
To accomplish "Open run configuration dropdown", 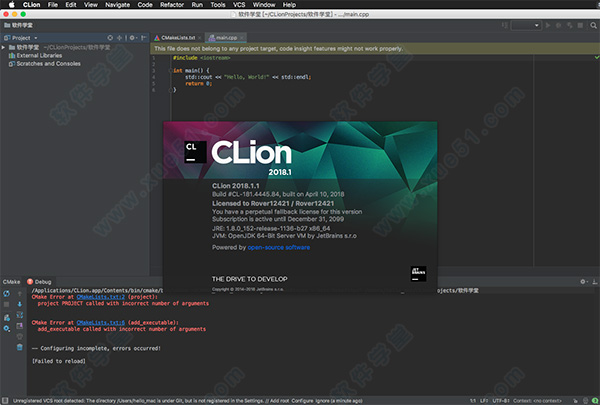I will (527, 25).
